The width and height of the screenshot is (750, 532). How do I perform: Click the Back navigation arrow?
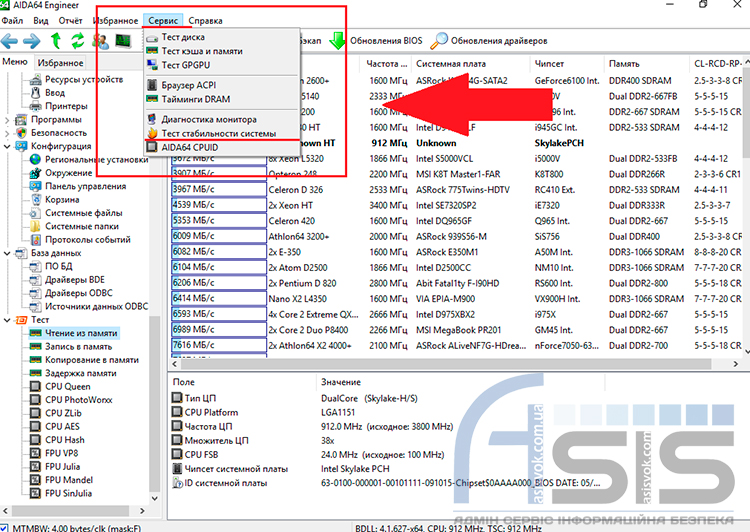click(x=10, y=41)
